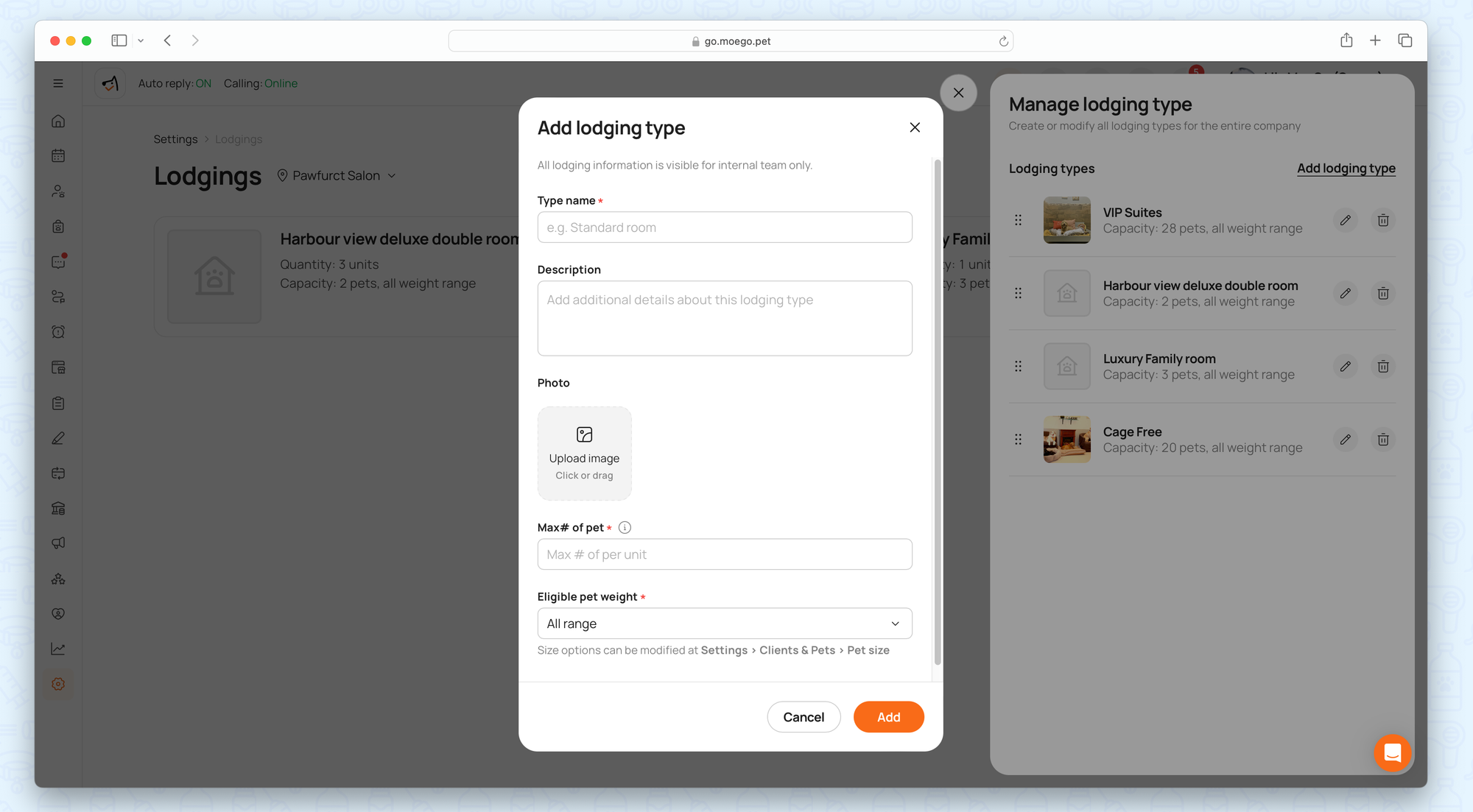Viewport: 1473px width, 812px height.
Task: Click the Add lodging type link
Action: 1346,168
